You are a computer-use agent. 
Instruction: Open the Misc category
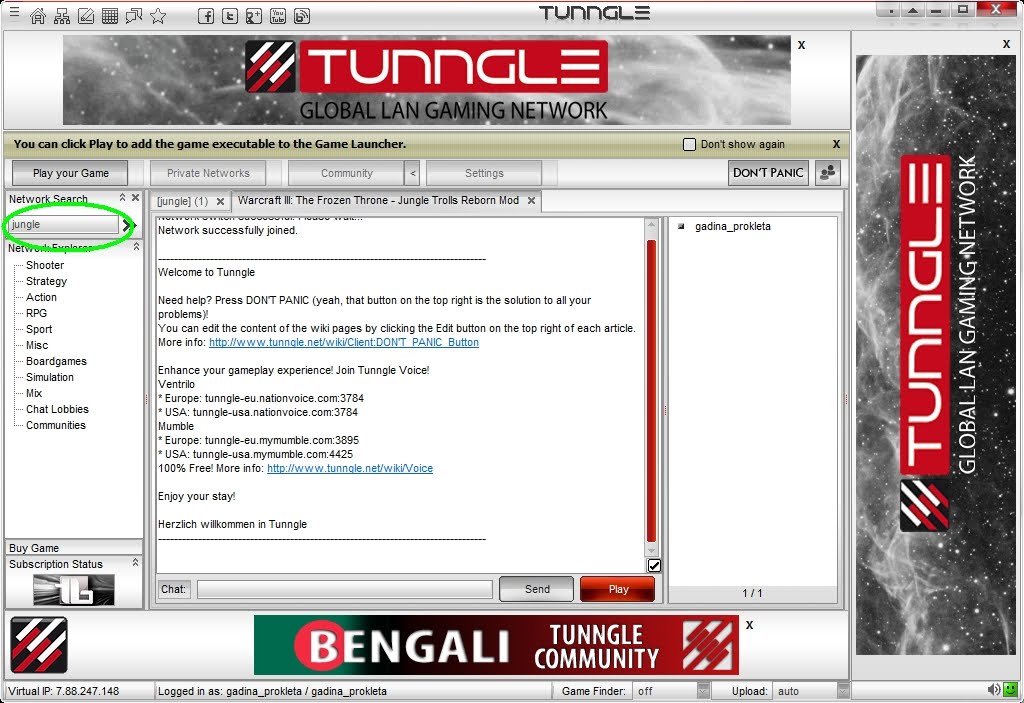37,345
